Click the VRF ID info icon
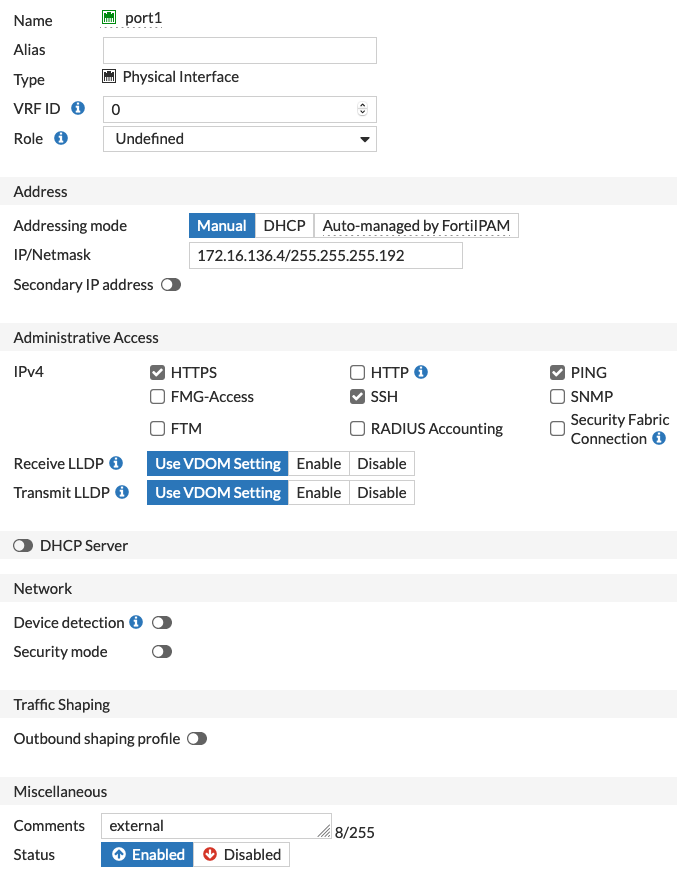Image resolution: width=677 pixels, height=872 pixels. click(78, 108)
